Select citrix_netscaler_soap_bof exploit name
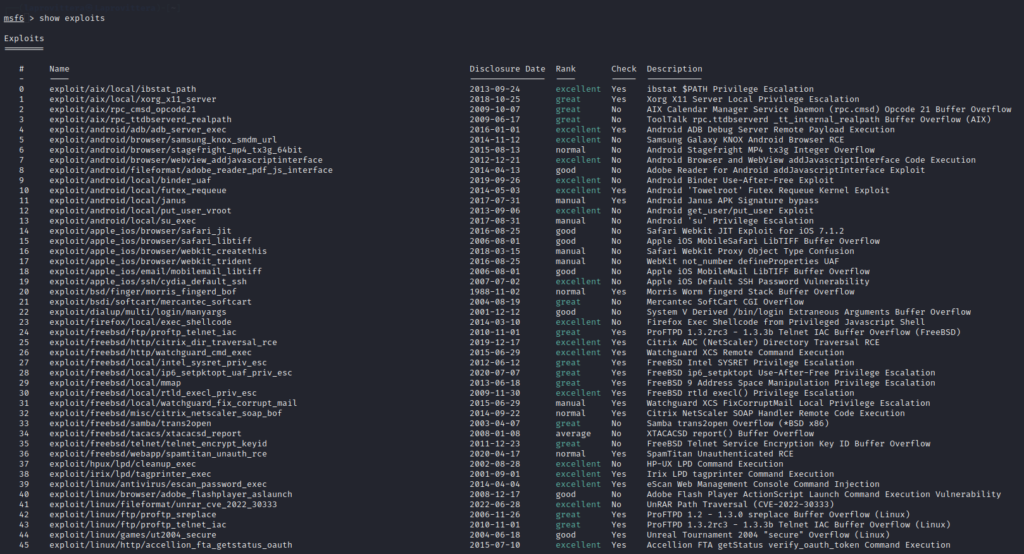 point(165,413)
